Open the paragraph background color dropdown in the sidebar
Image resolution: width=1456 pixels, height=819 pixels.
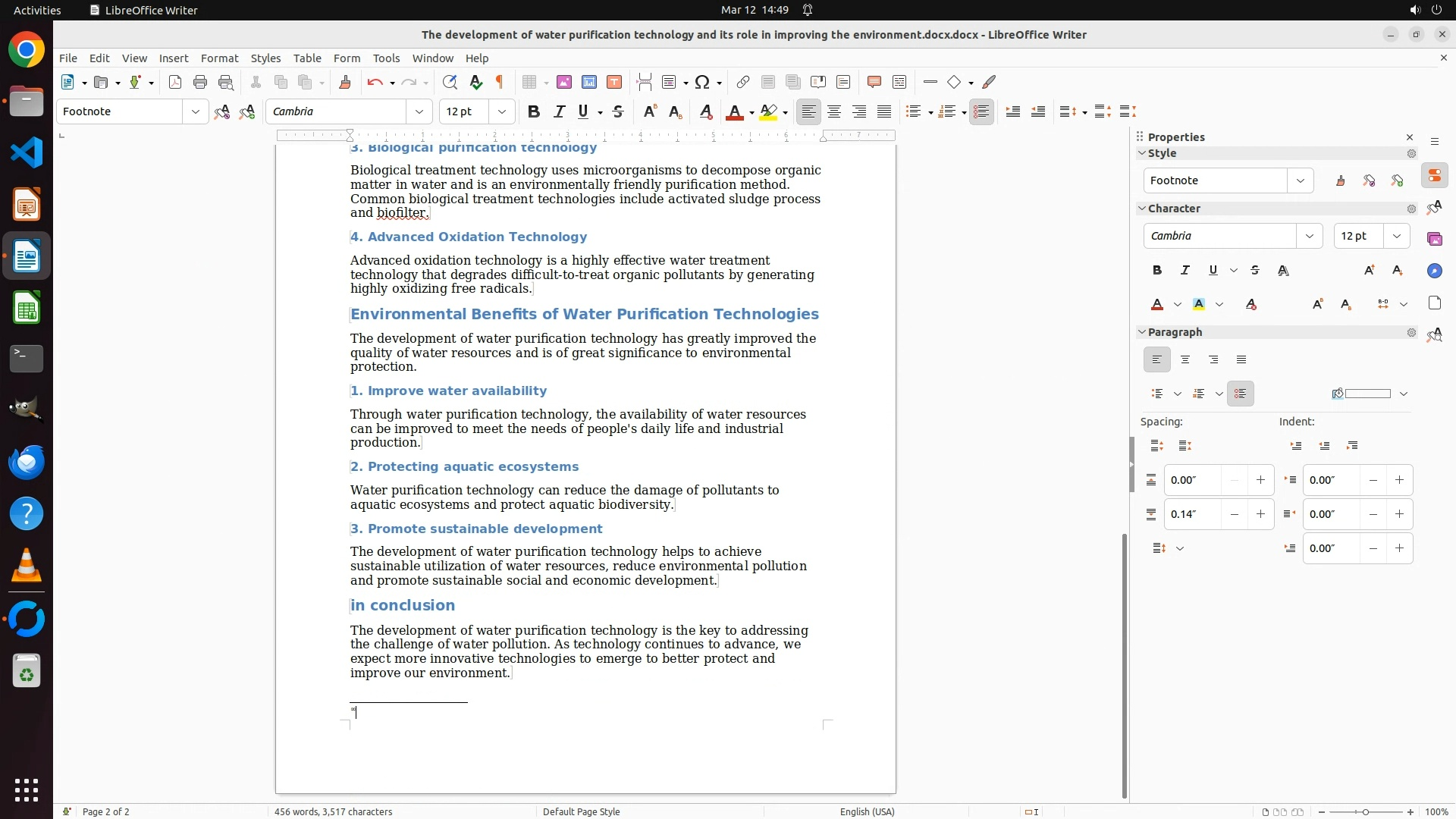[x=1404, y=394]
